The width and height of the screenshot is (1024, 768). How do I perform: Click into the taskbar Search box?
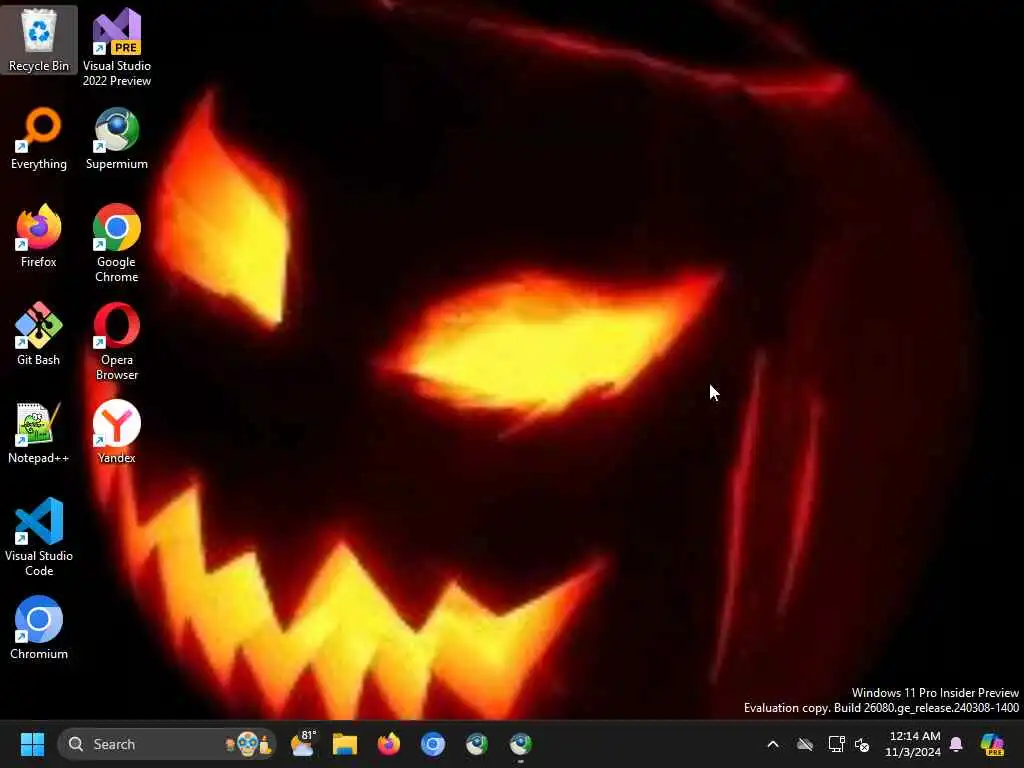(167, 744)
